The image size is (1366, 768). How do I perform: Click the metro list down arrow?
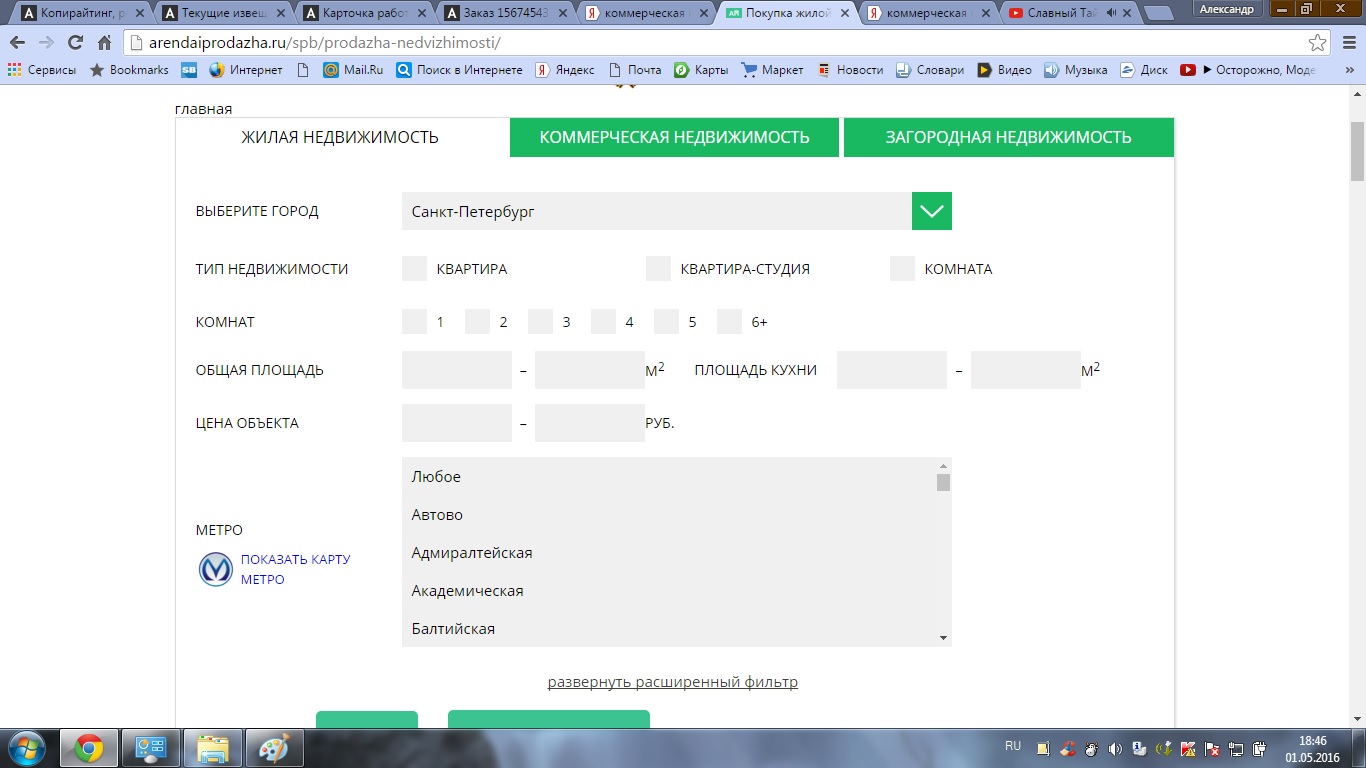pyautogui.click(x=943, y=637)
